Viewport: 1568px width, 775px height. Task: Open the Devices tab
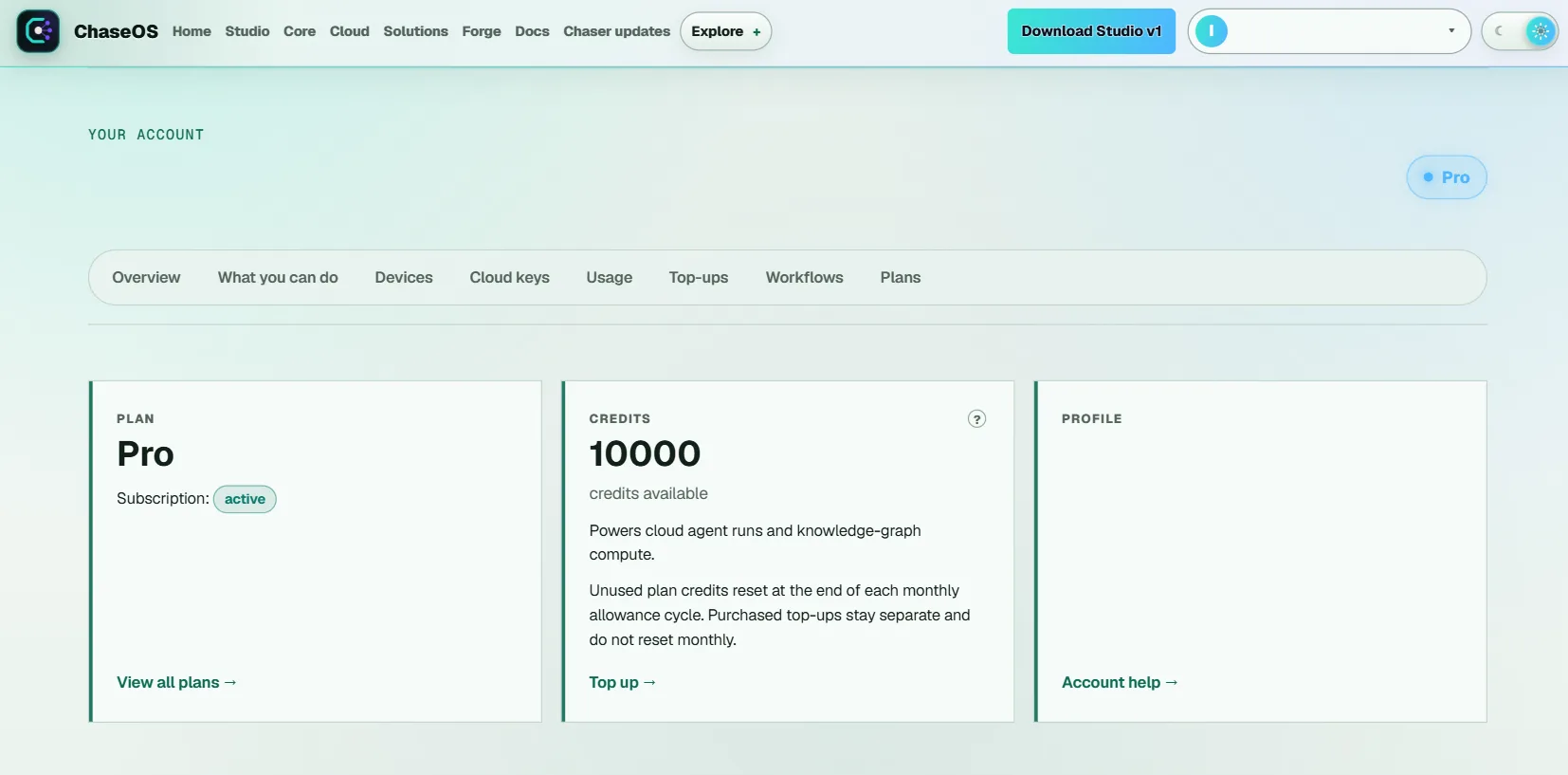click(x=404, y=278)
